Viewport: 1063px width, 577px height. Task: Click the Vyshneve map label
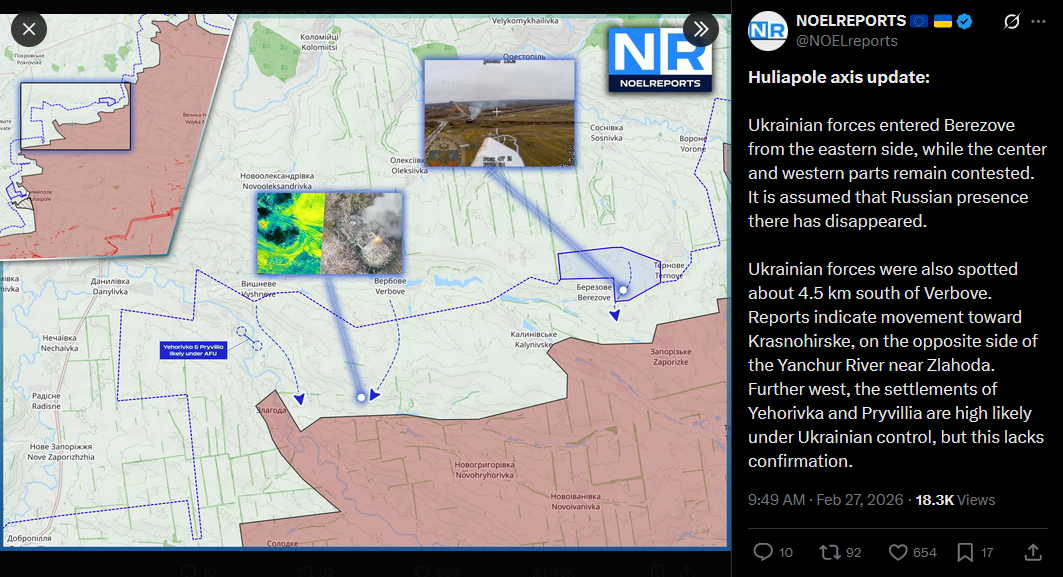coord(258,289)
